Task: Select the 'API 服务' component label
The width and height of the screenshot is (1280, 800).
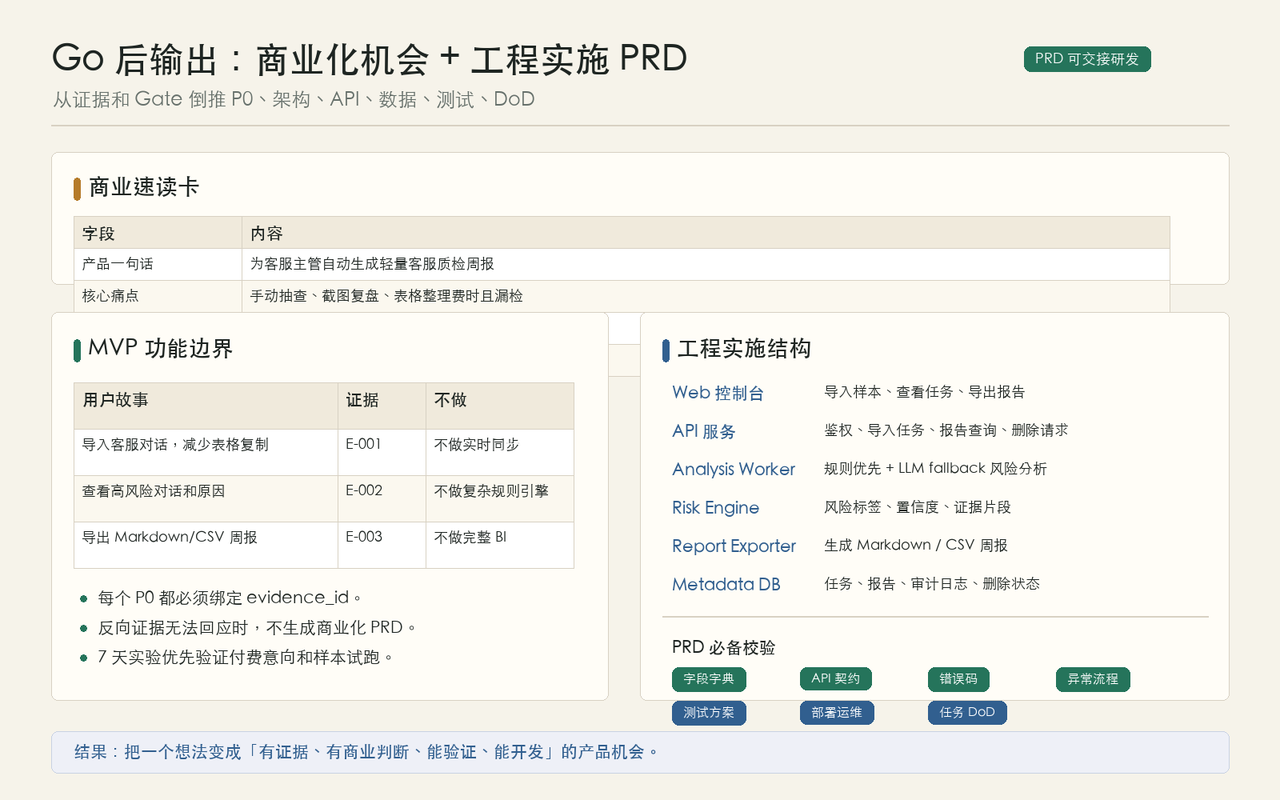Action: tap(704, 431)
